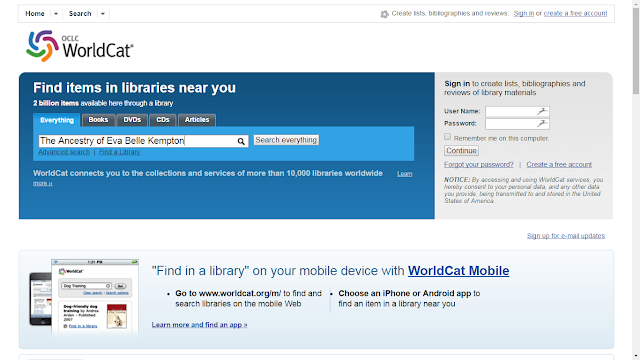
Task: Click Forgot your password link
Action: [479, 164]
